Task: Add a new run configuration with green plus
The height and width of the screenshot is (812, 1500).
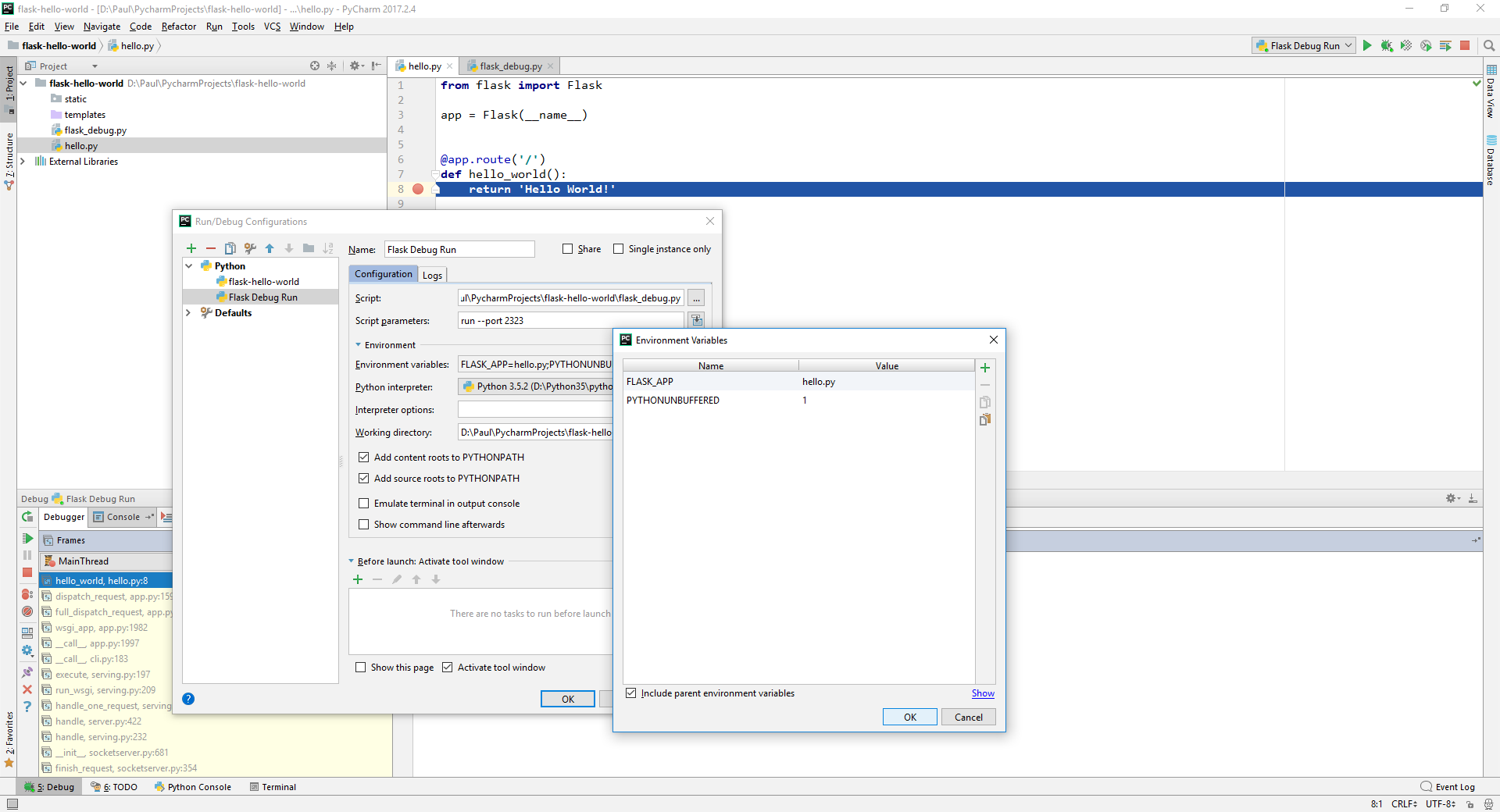Action: tap(191, 248)
